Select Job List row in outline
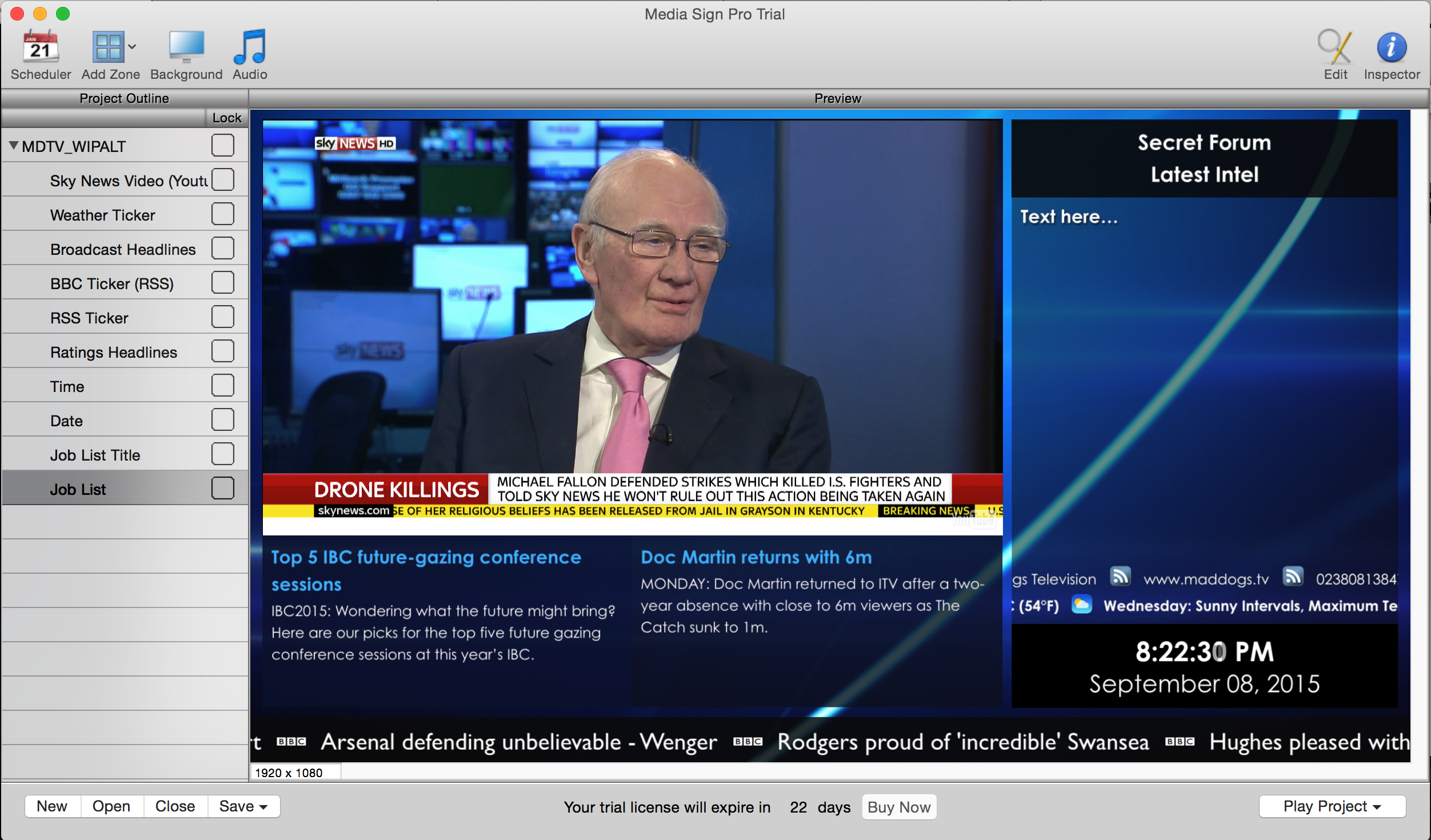 point(125,488)
